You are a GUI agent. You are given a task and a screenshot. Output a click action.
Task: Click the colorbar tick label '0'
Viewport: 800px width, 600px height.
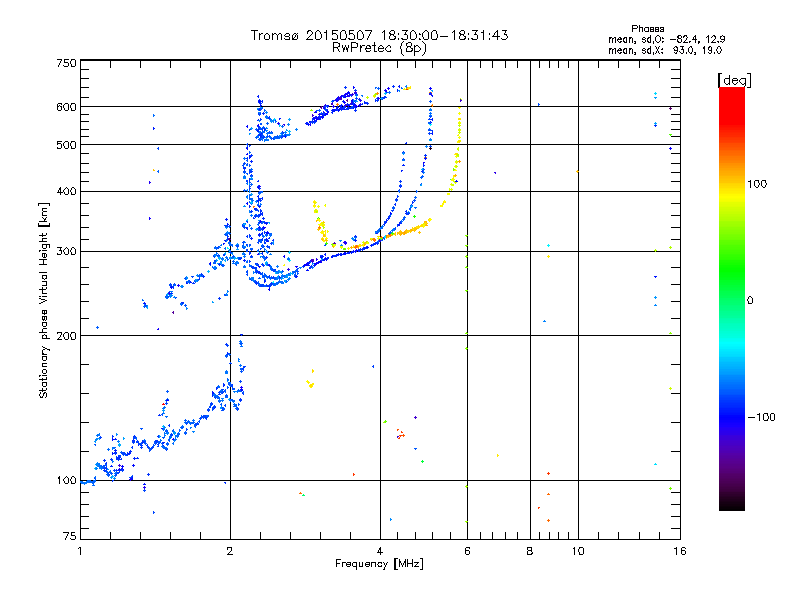(x=750, y=300)
